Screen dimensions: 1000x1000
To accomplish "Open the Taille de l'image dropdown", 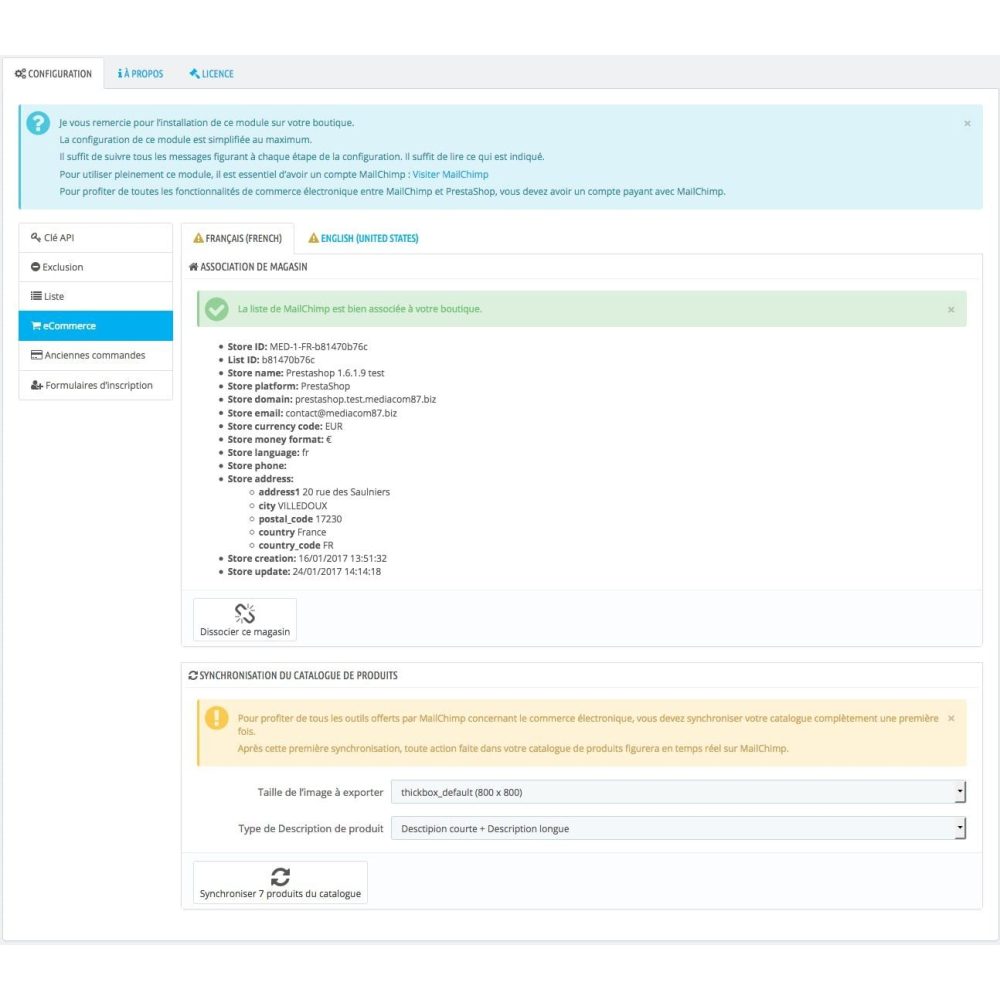I will 677,792.
